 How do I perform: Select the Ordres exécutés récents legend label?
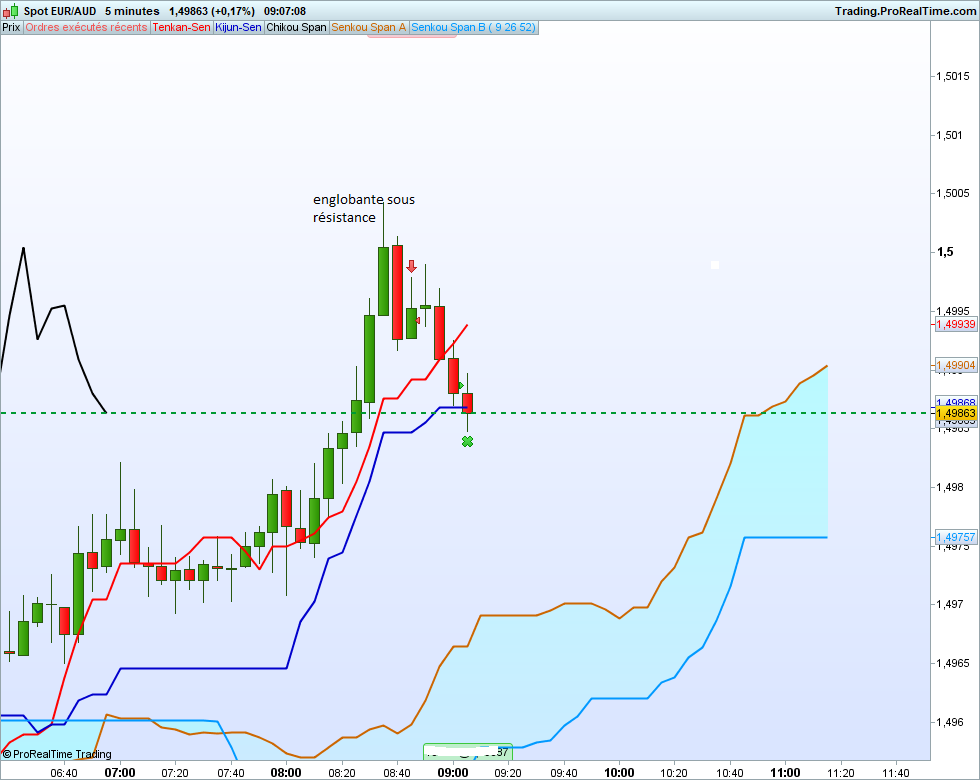tap(86, 28)
